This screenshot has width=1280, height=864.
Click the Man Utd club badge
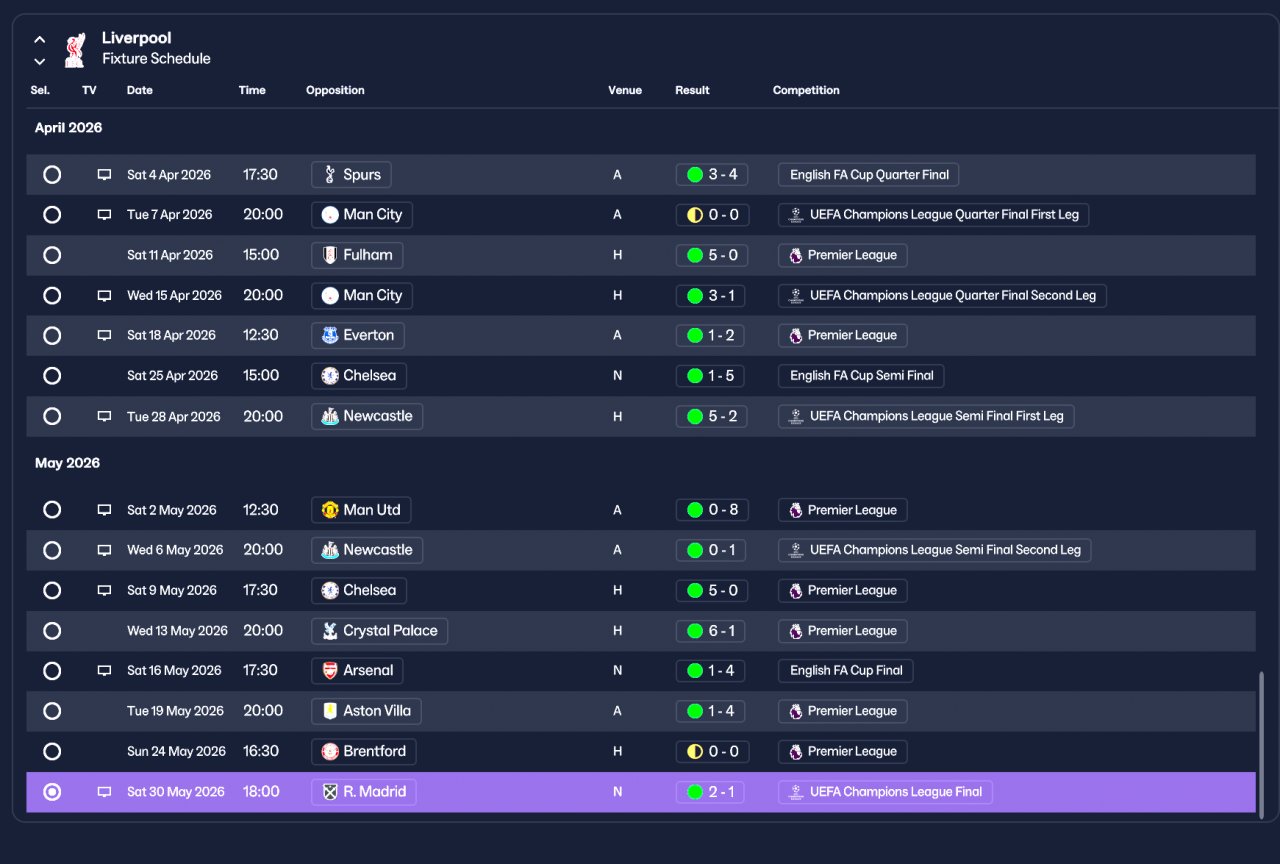pos(330,510)
